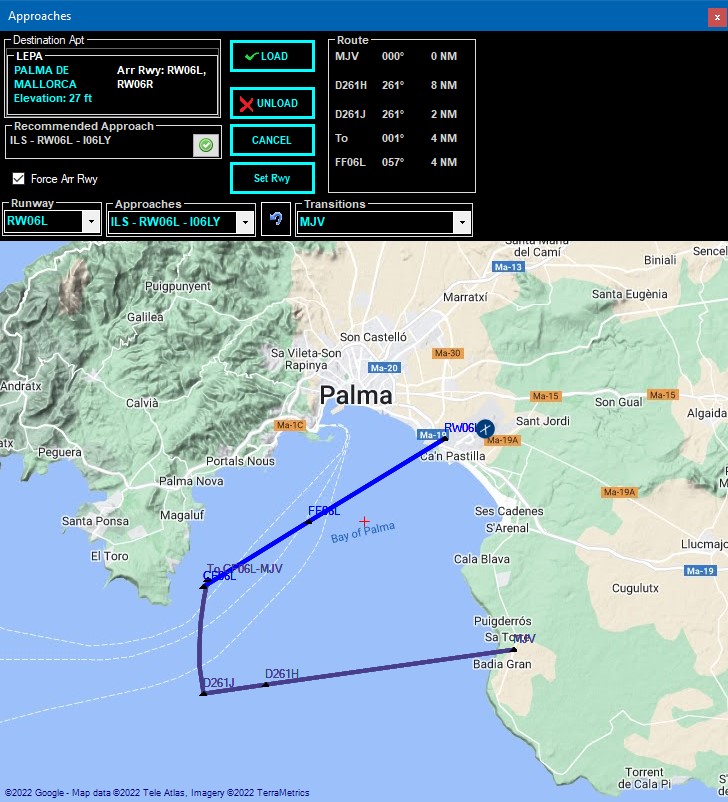The height and width of the screenshot is (802, 728).
Task: Click the UNLOAD button
Action: (x=272, y=103)
